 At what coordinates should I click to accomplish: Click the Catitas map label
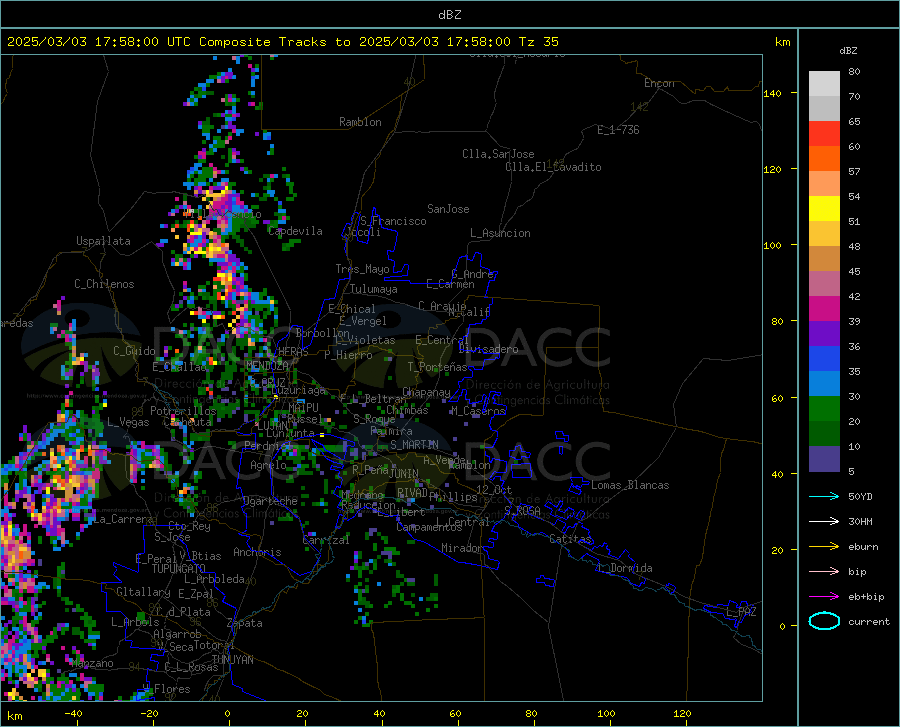tap(571, 539)
